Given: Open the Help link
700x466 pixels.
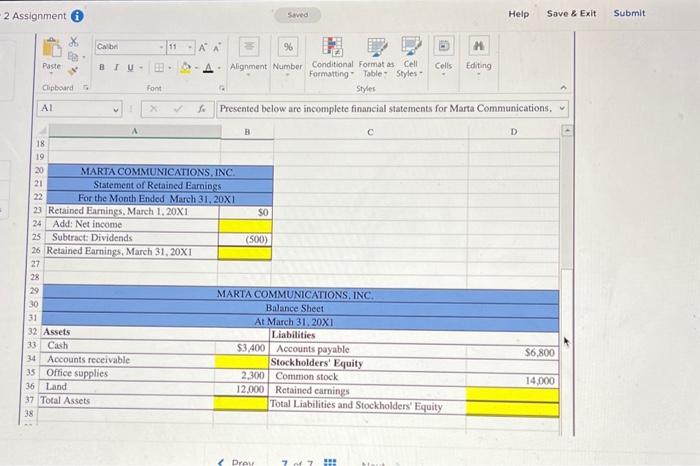Looking at the screenshot, I should pyautogui.click(x=518, y=14).
